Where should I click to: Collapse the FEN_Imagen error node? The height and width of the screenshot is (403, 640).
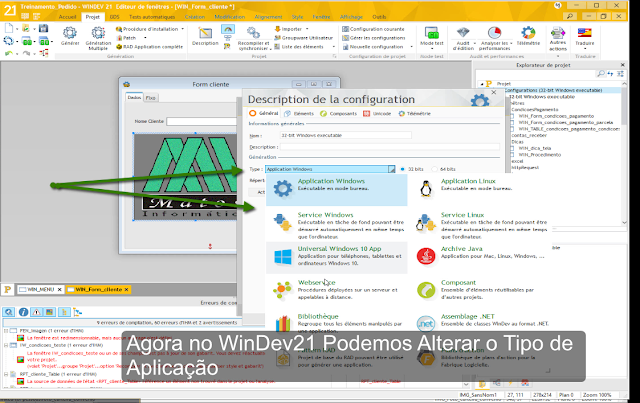tap(6, 331)
